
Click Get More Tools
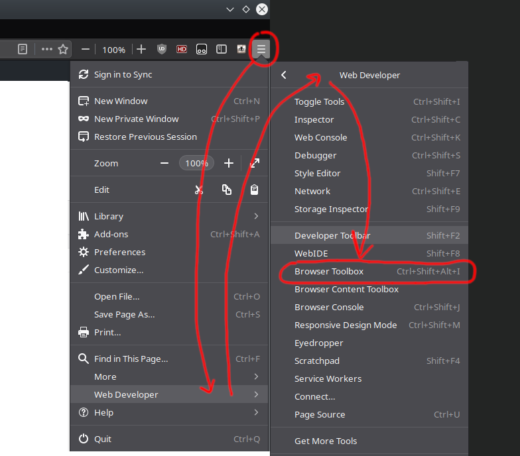[x=369, y=441]
